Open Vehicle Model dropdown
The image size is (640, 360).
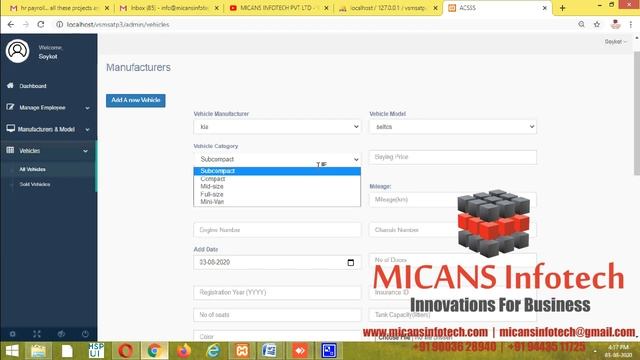[453, 127]
